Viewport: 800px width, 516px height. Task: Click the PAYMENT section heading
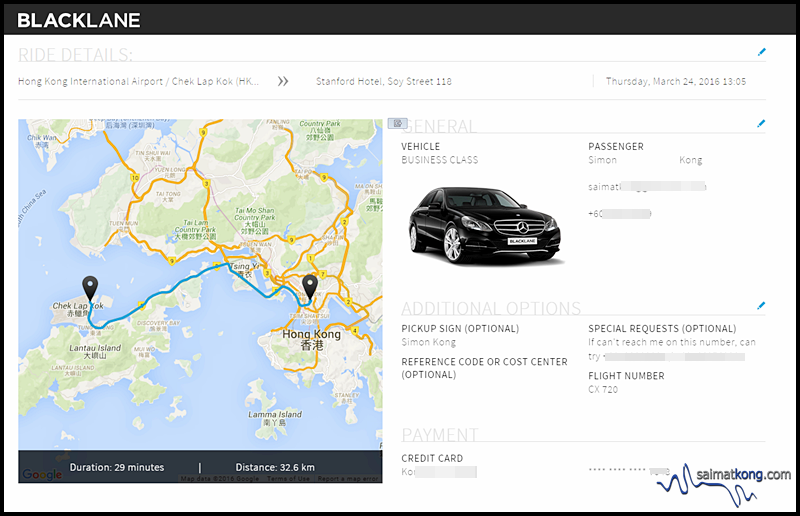point(440,435)
